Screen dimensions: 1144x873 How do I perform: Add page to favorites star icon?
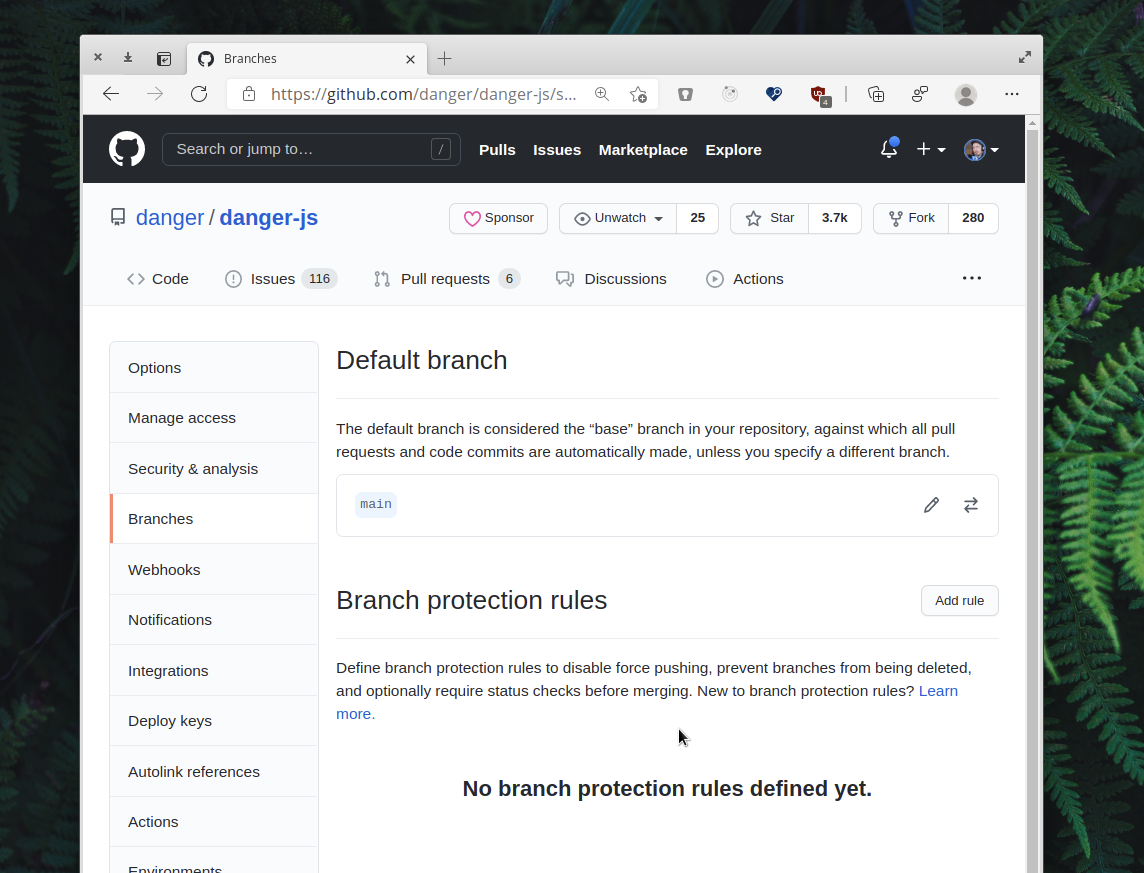[x=638, y=94]
